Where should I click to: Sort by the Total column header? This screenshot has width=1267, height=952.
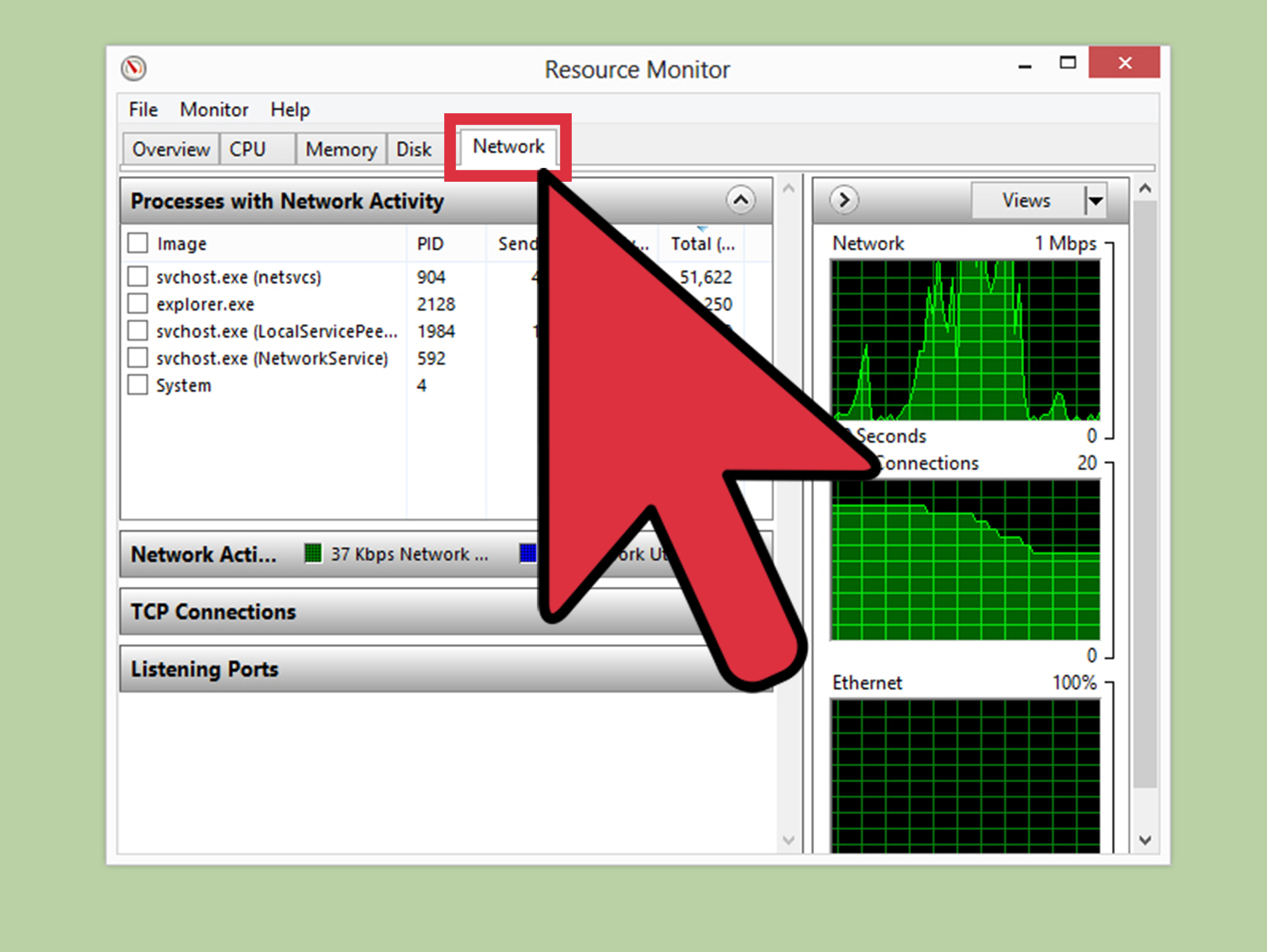[702, 244]
